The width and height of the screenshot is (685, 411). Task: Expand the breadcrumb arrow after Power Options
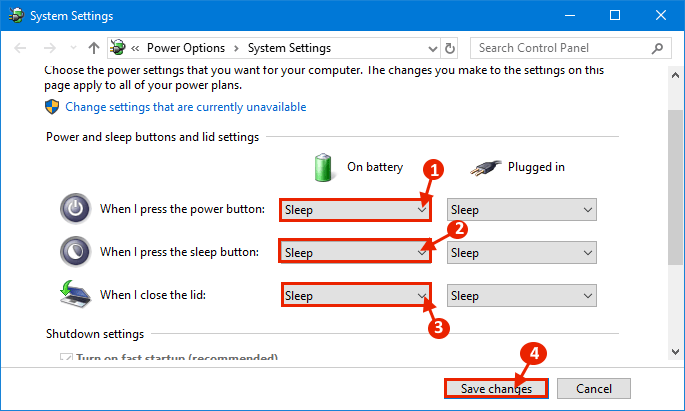(x=236, y=48)
